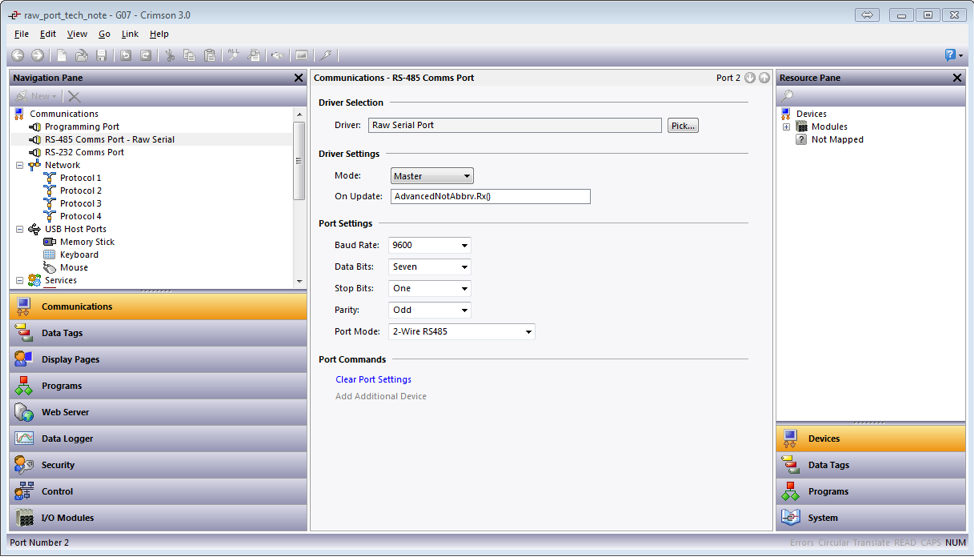
Task: Click the ALL wand toolbar icon
Action: (x=234, y=55)
